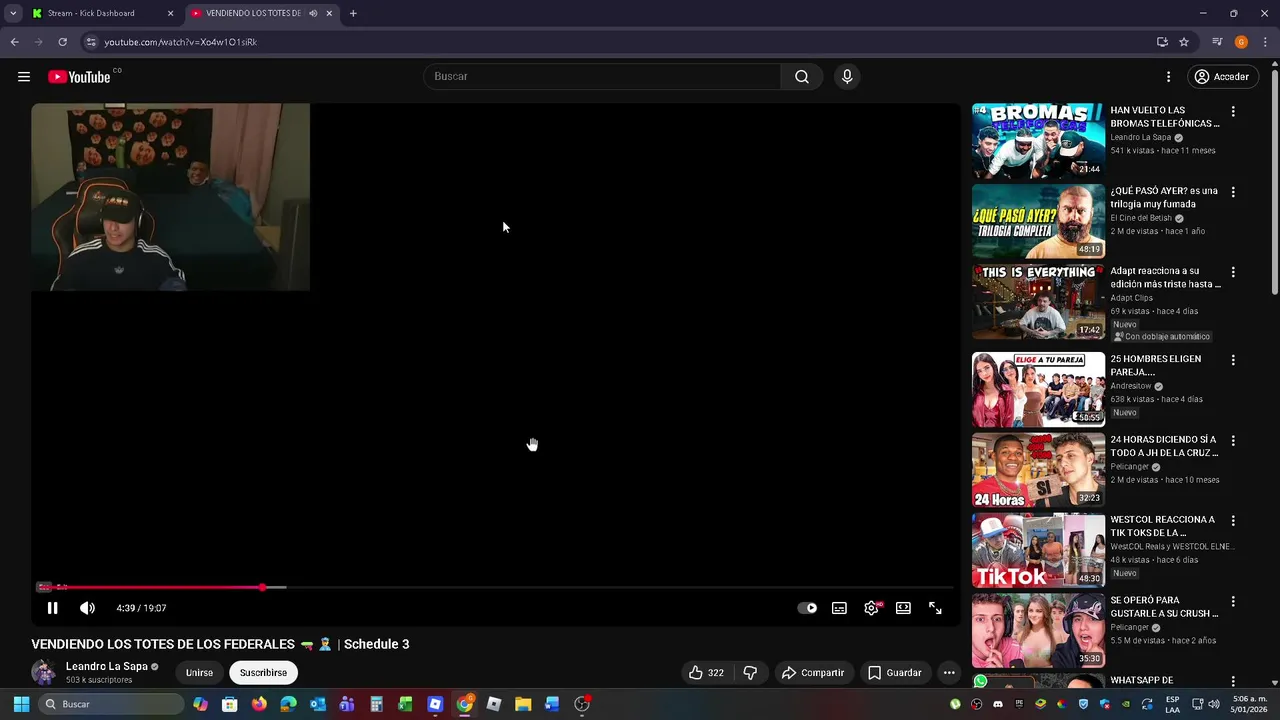Click the Windows taskbar Buscar search box
This screenshot has width=1280, height=720.
(x=111, y=704)
